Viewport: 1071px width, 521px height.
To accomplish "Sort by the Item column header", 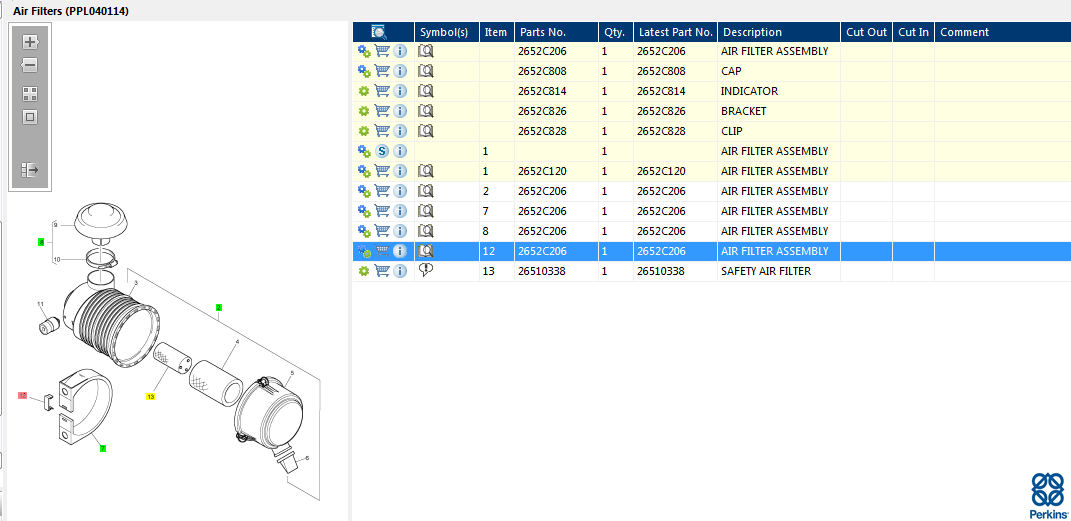I will (x=496, y=32).
